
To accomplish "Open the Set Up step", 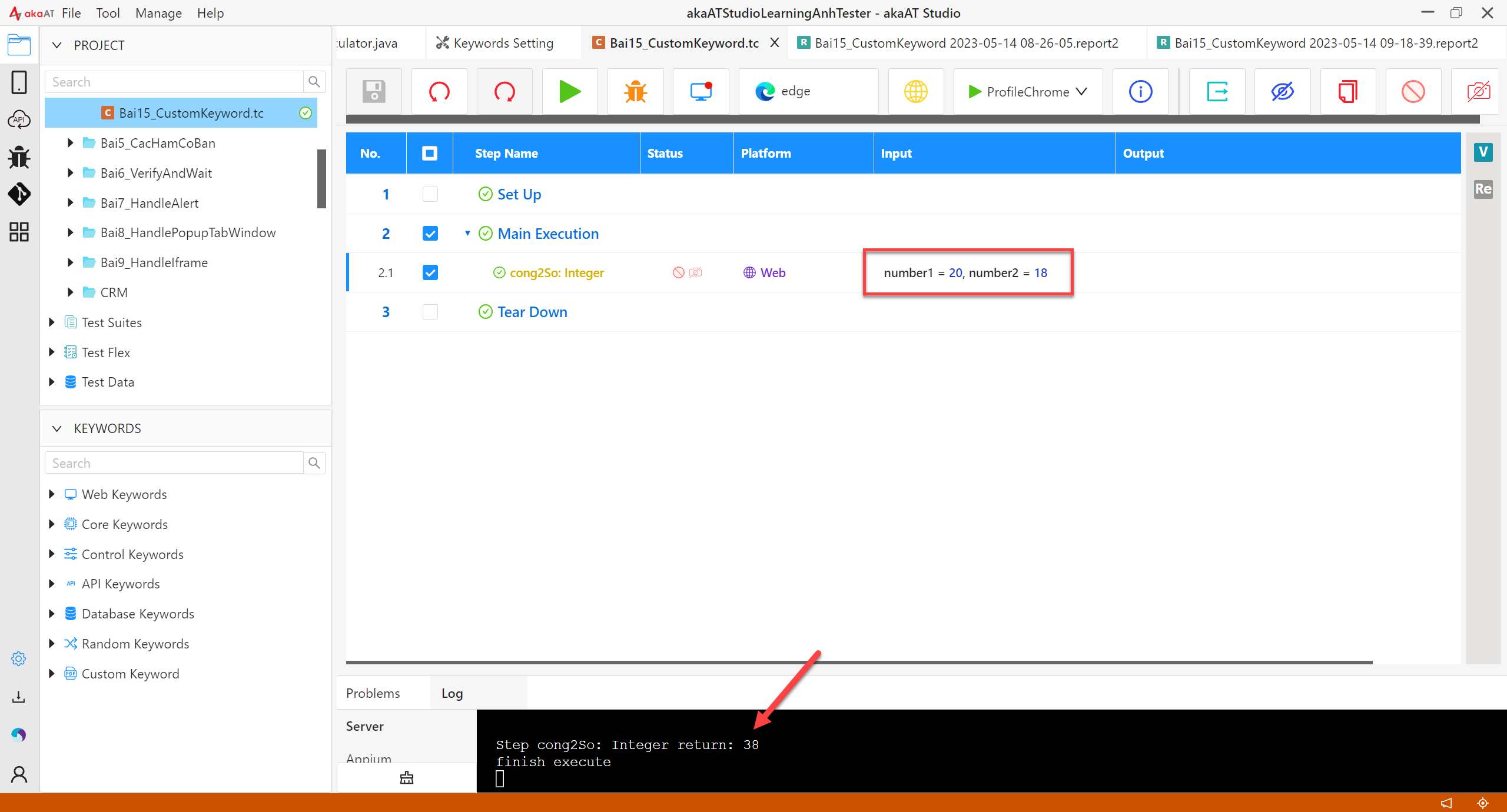I will point(519,194).
